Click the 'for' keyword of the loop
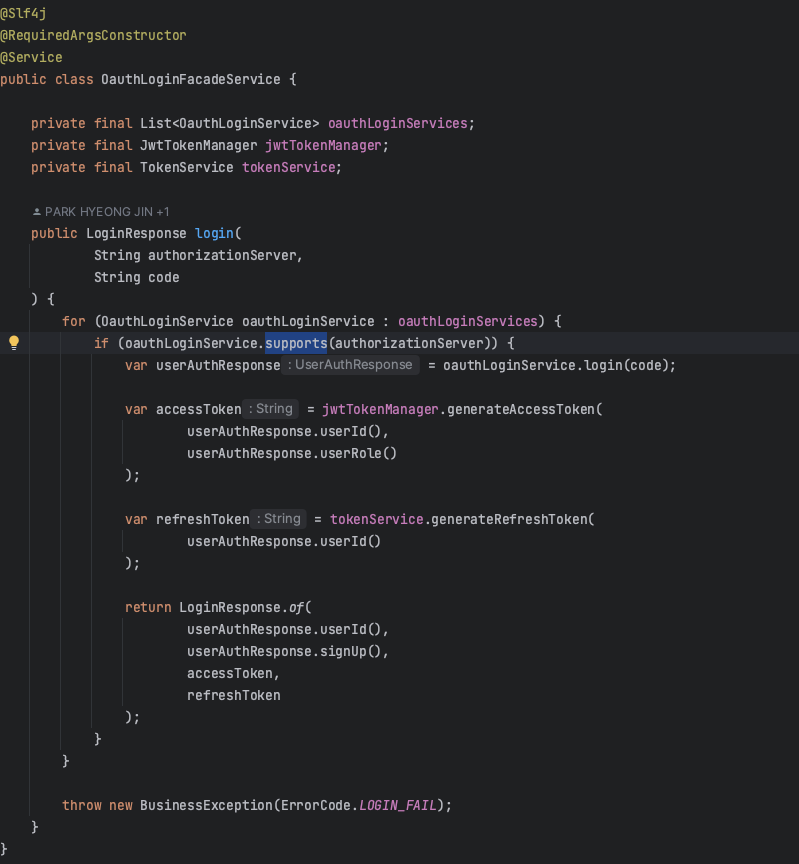Viewport: 799px width, 864px height. point(74,321)
